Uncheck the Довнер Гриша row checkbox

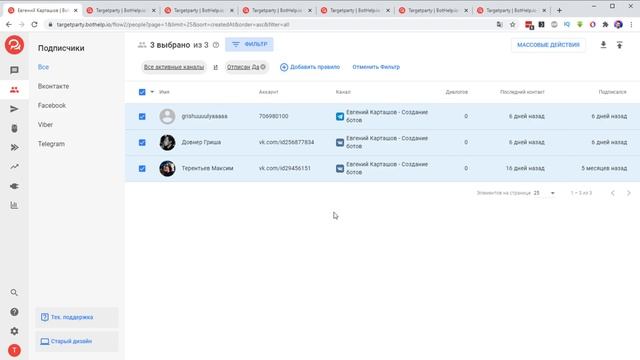[x=142, y=142]
